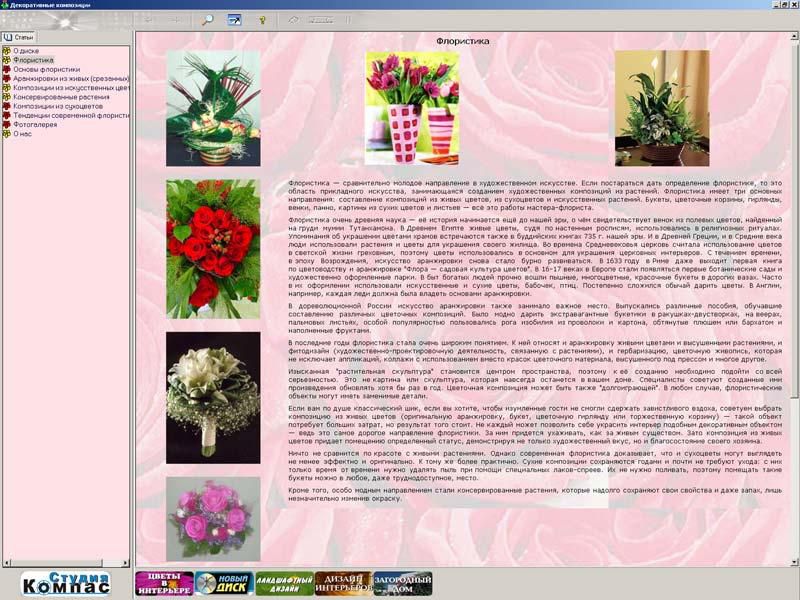Click the Студия Компас logo

coord(66,583)
